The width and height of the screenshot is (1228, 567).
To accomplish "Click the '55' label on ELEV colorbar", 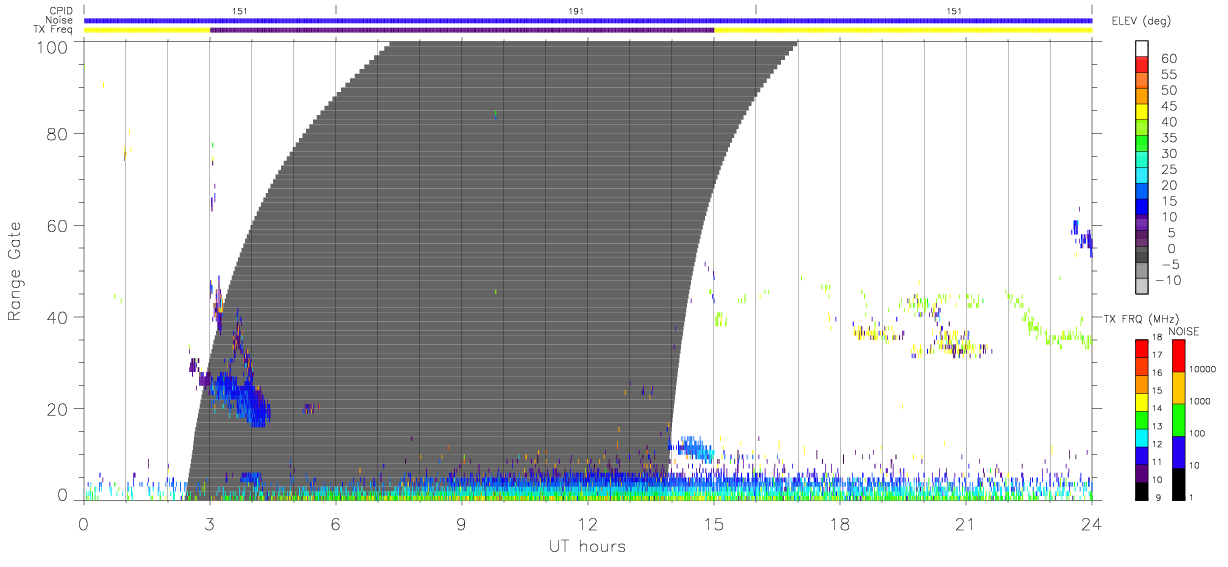I will (1169, 75).
